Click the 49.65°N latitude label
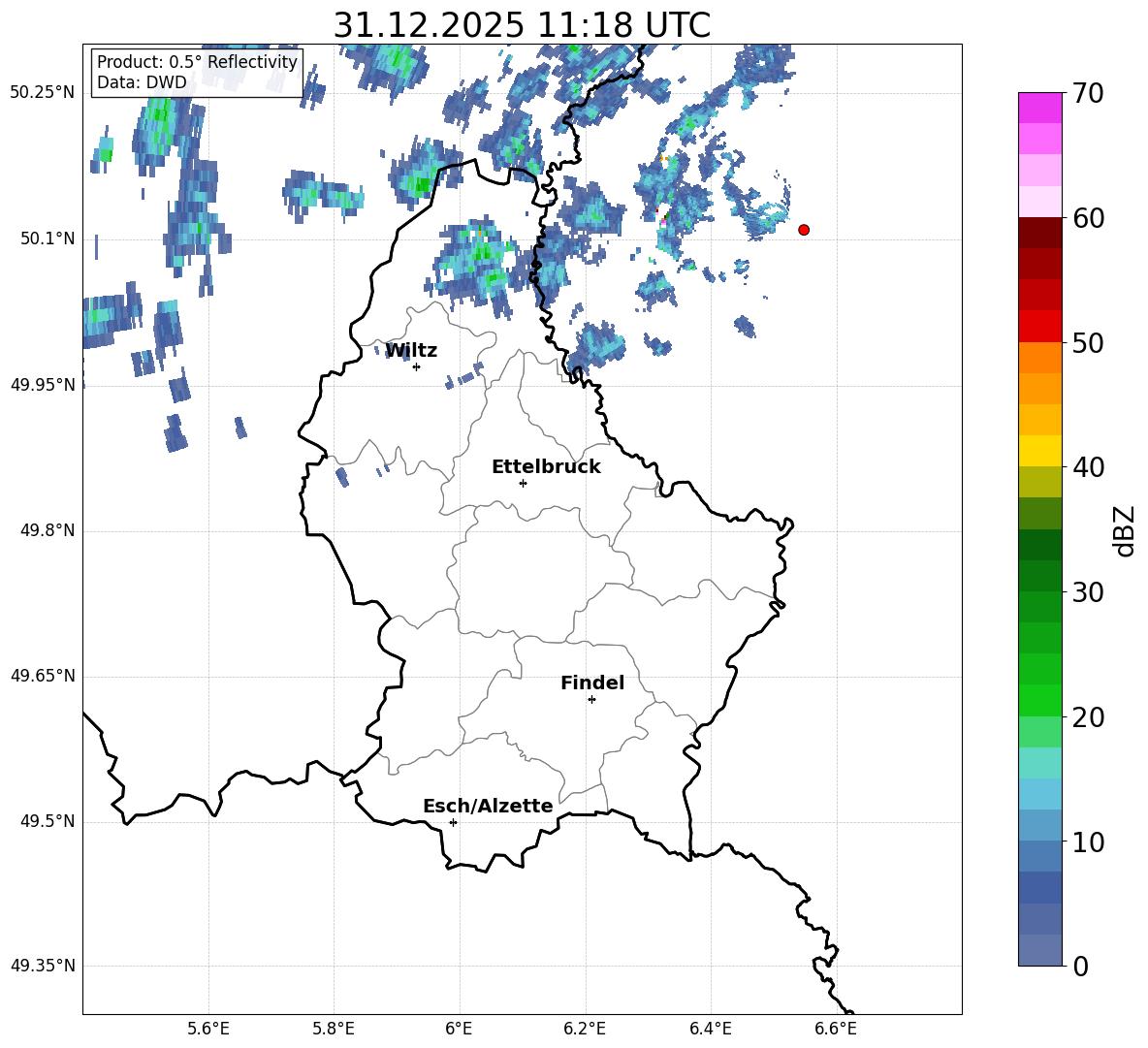 coord(43,676)
